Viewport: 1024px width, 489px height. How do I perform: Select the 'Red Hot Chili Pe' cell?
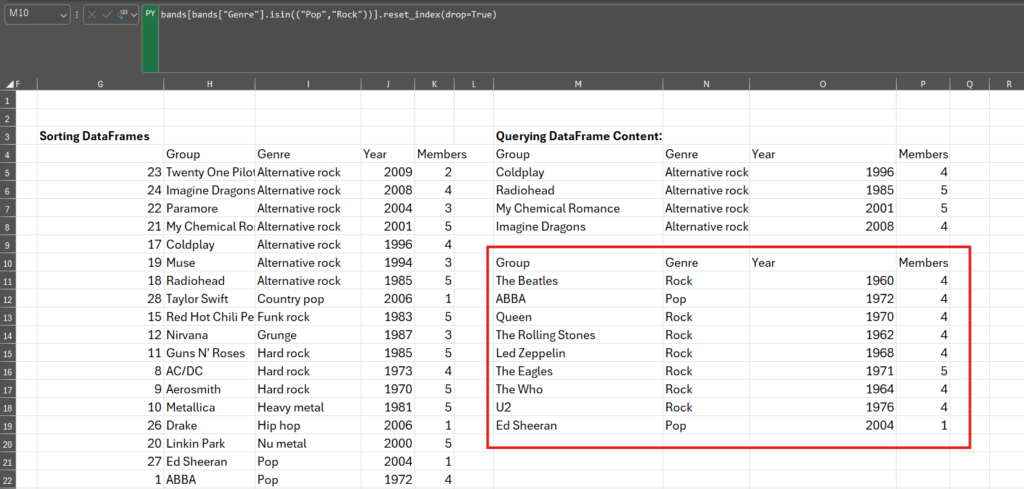click(209, 317)
